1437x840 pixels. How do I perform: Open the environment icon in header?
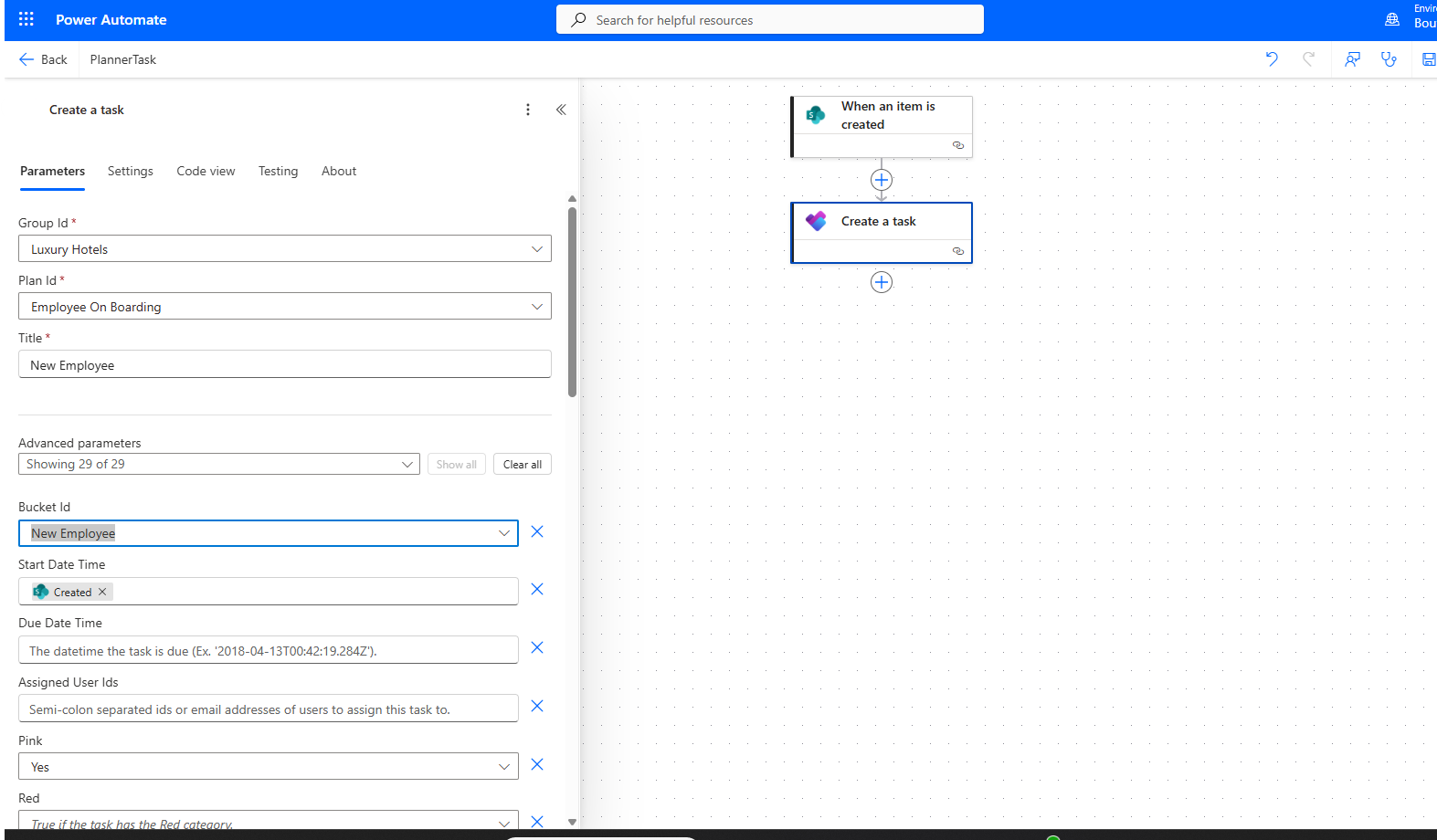[1392, 19]
